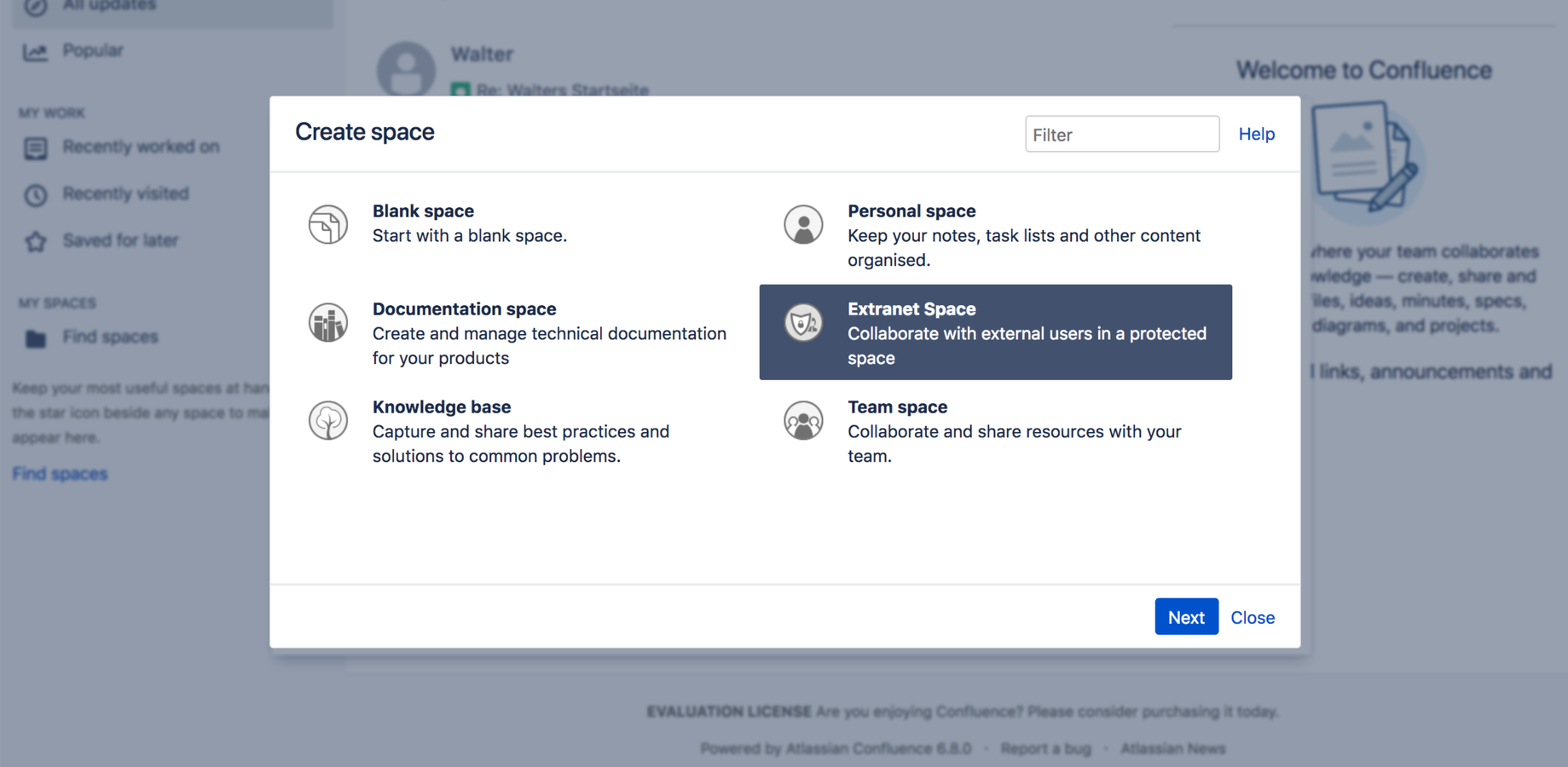Viewport: 1568px width, 767px height.
Task: Click the Team space group icon
Action: pos(803,421)
